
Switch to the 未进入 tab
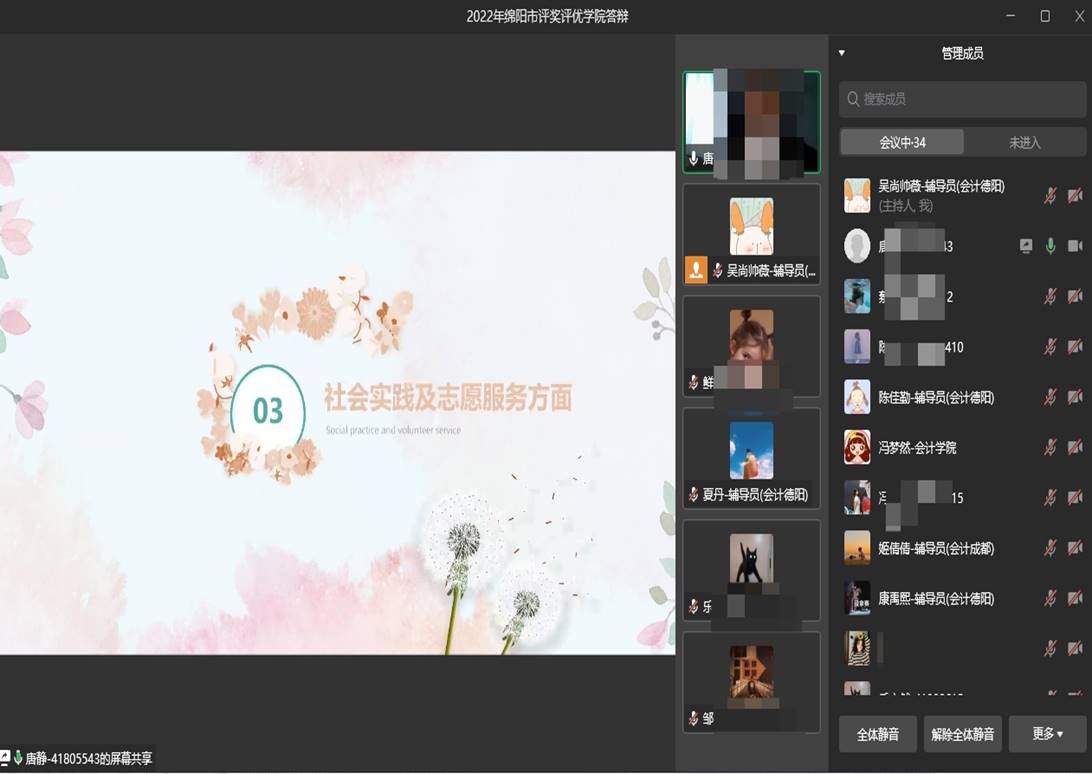(x=1024, y=143)
